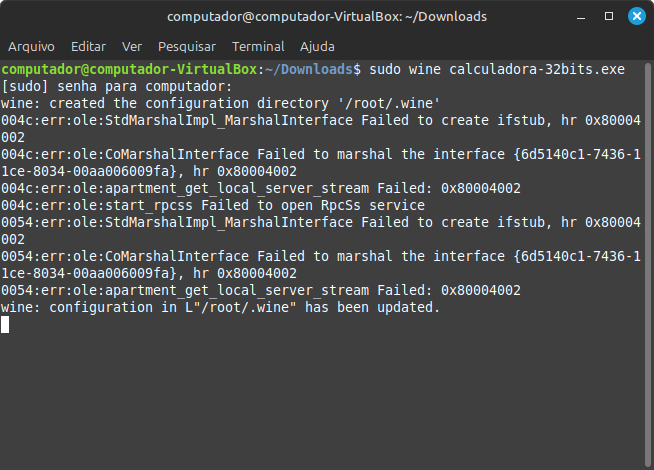Click the 'start_rpcss Failed to open RpcSs' line
Screen dimensions: 654x470
[x=213, y=205]
